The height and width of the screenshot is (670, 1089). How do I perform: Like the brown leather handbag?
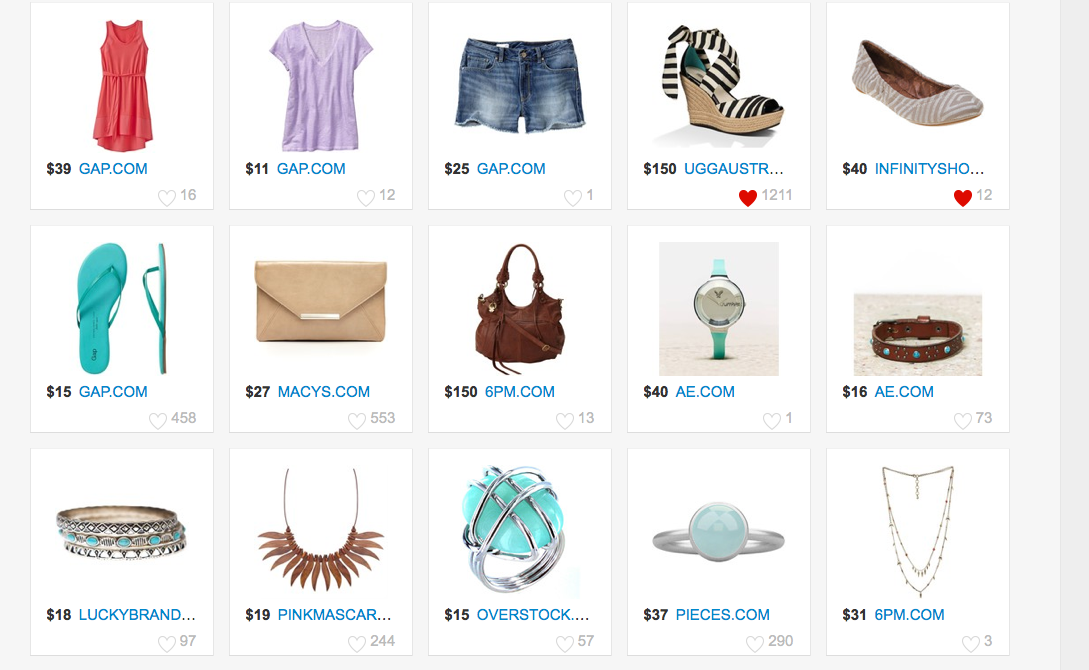pos(565,421)
